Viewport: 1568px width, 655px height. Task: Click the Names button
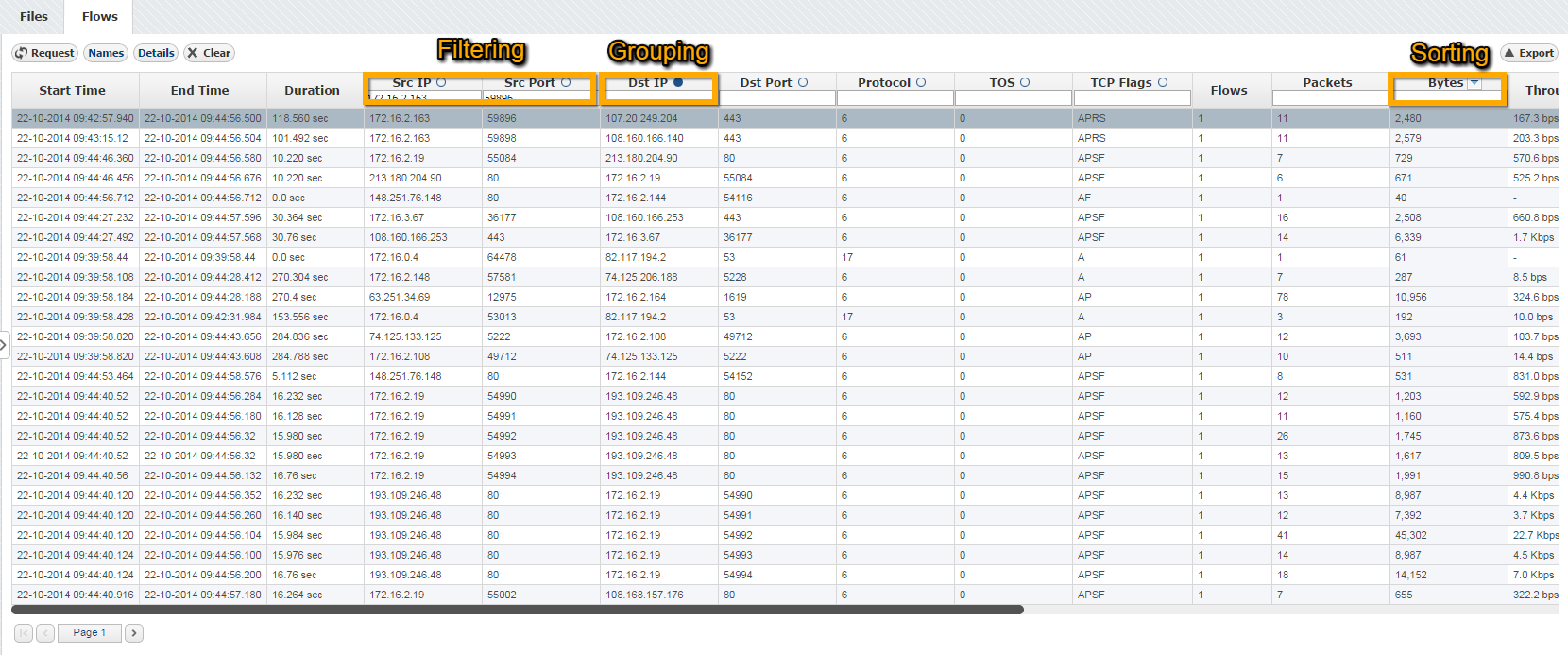click(106, 53)
